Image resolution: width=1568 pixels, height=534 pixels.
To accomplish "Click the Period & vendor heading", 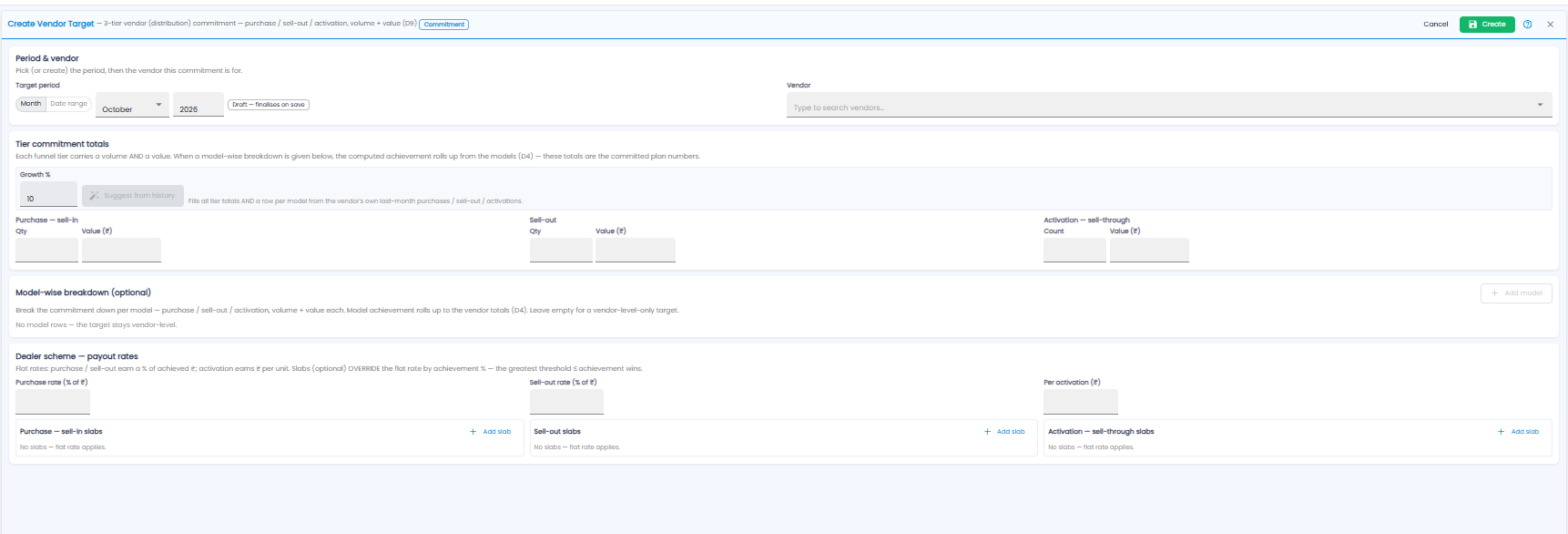I will pos(47,58).
